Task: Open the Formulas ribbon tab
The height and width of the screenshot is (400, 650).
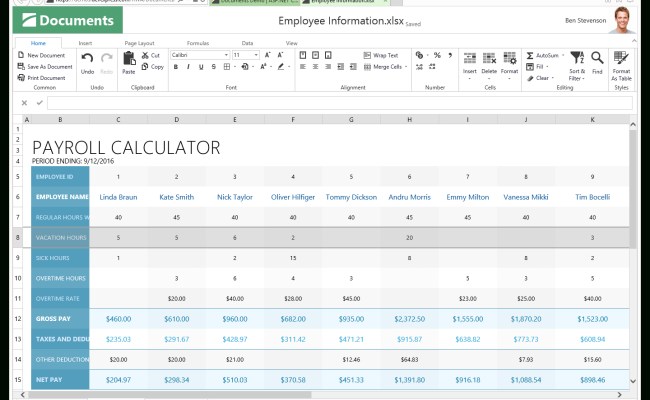Action: click(x=198, y=43)
